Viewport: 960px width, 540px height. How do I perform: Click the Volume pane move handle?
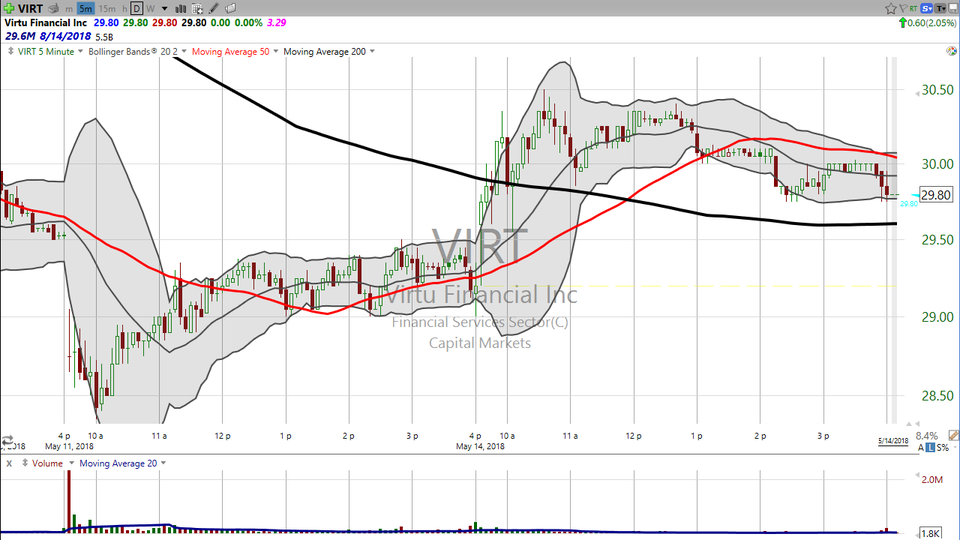[25, 463]
